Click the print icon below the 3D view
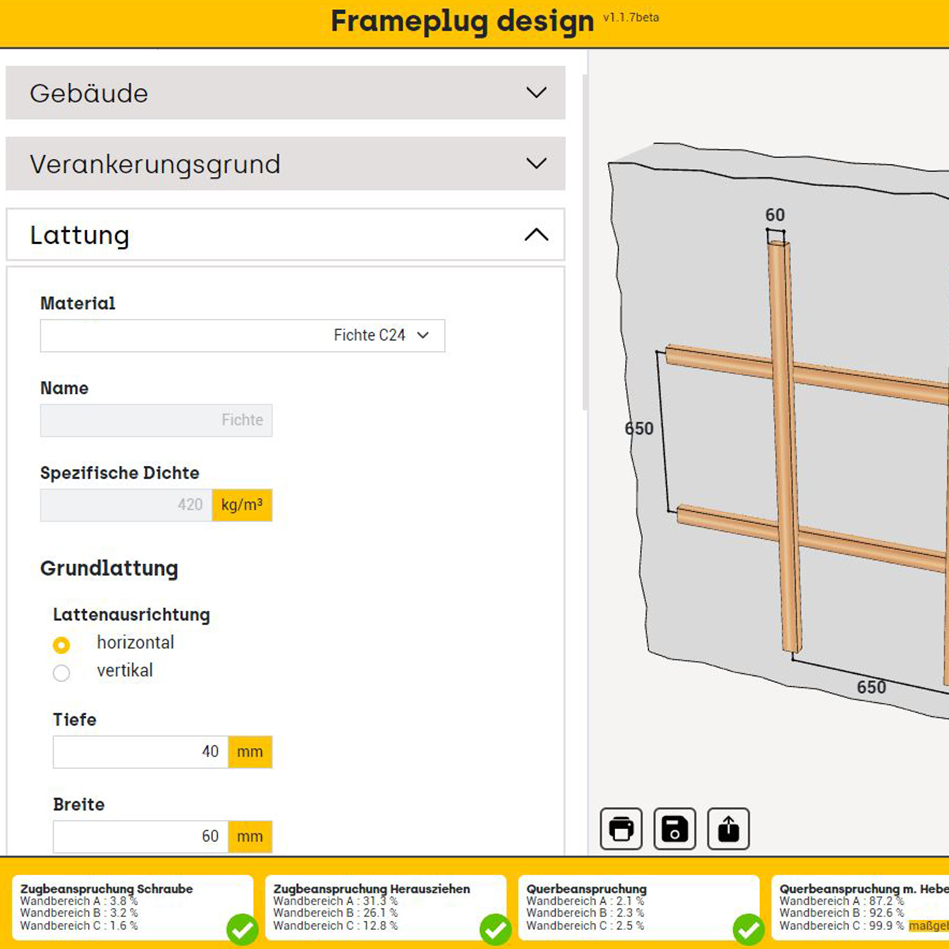949x949 pixels. pyautogui.click(x=621, y=829)
